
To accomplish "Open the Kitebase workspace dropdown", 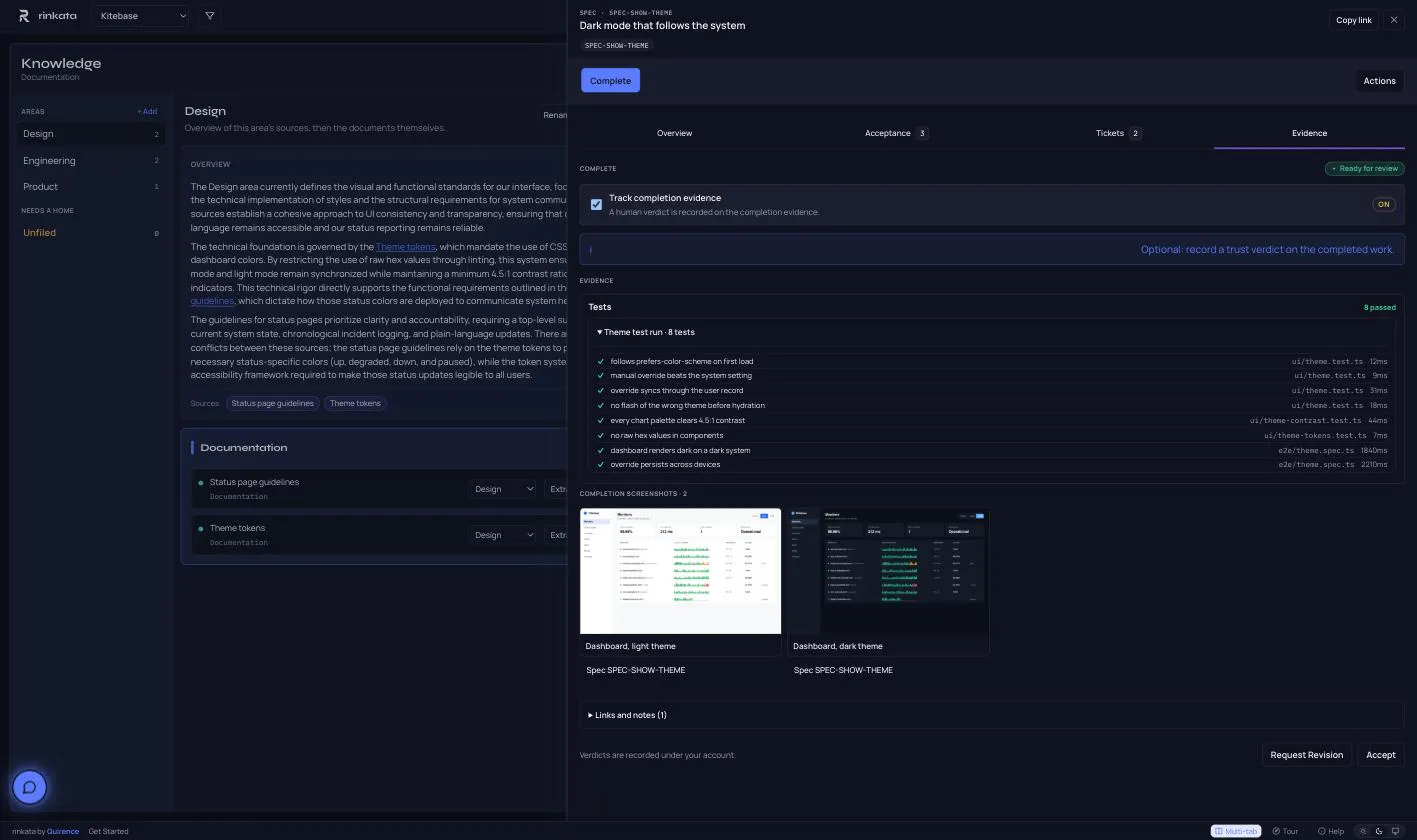I will [142, 16].
